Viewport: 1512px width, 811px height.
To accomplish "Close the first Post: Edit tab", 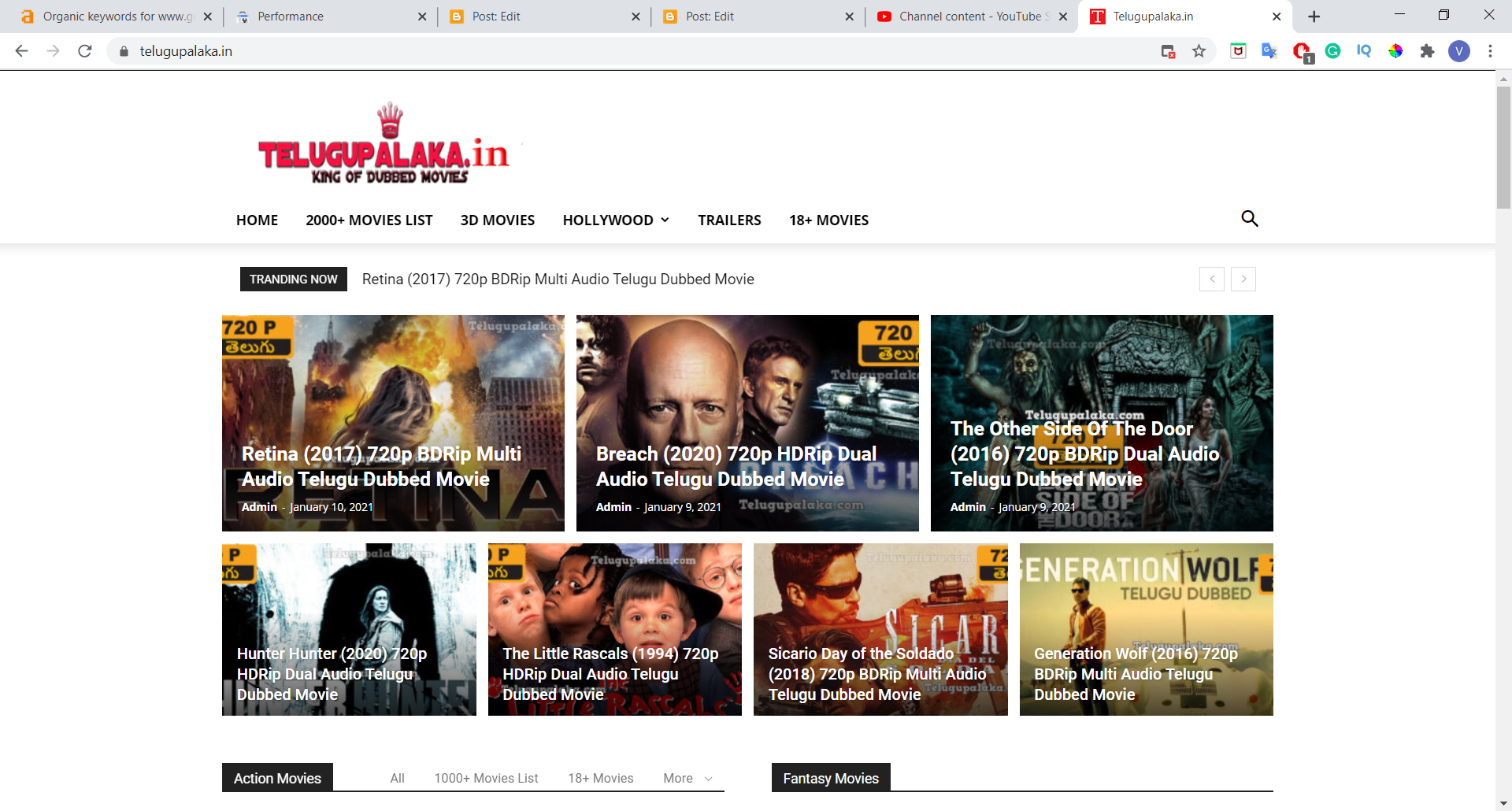I will click(636, 17).
